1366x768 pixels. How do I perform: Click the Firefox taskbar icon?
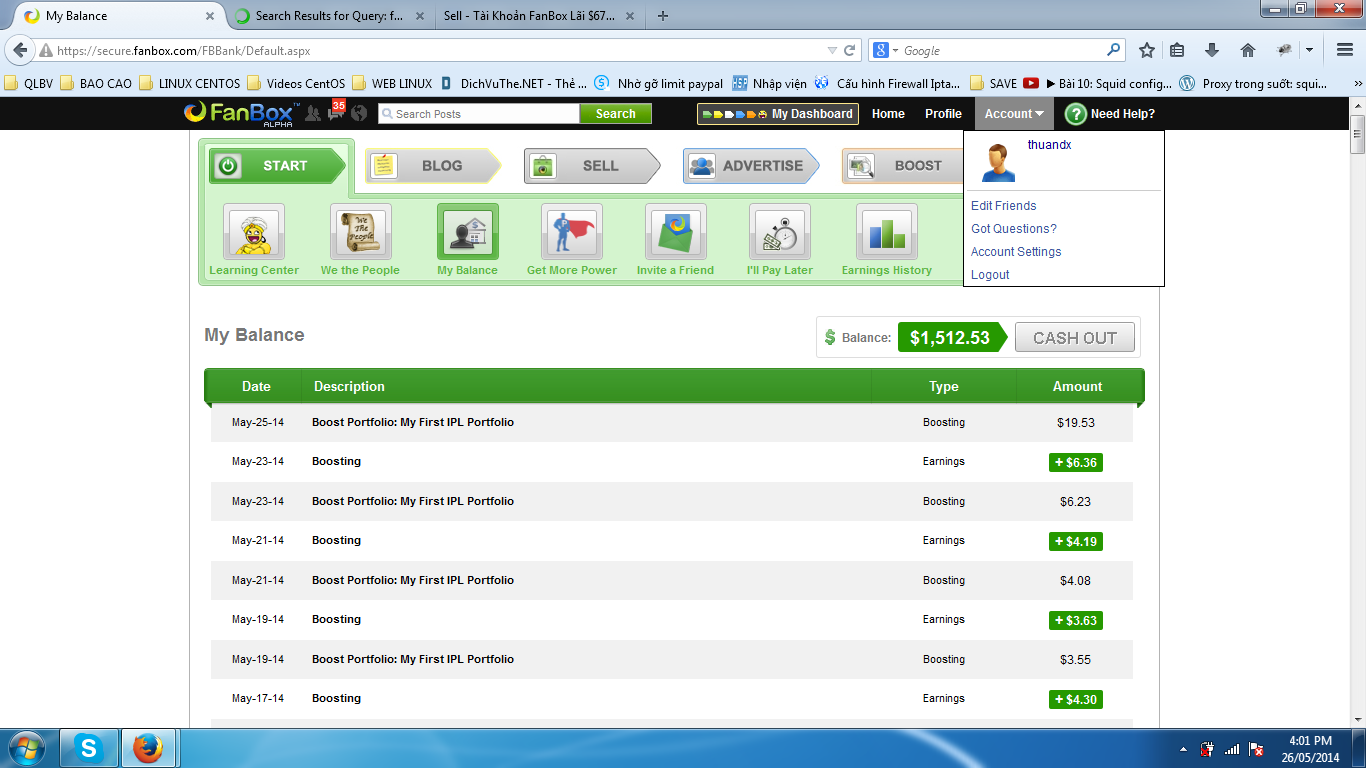click(148, 747)
